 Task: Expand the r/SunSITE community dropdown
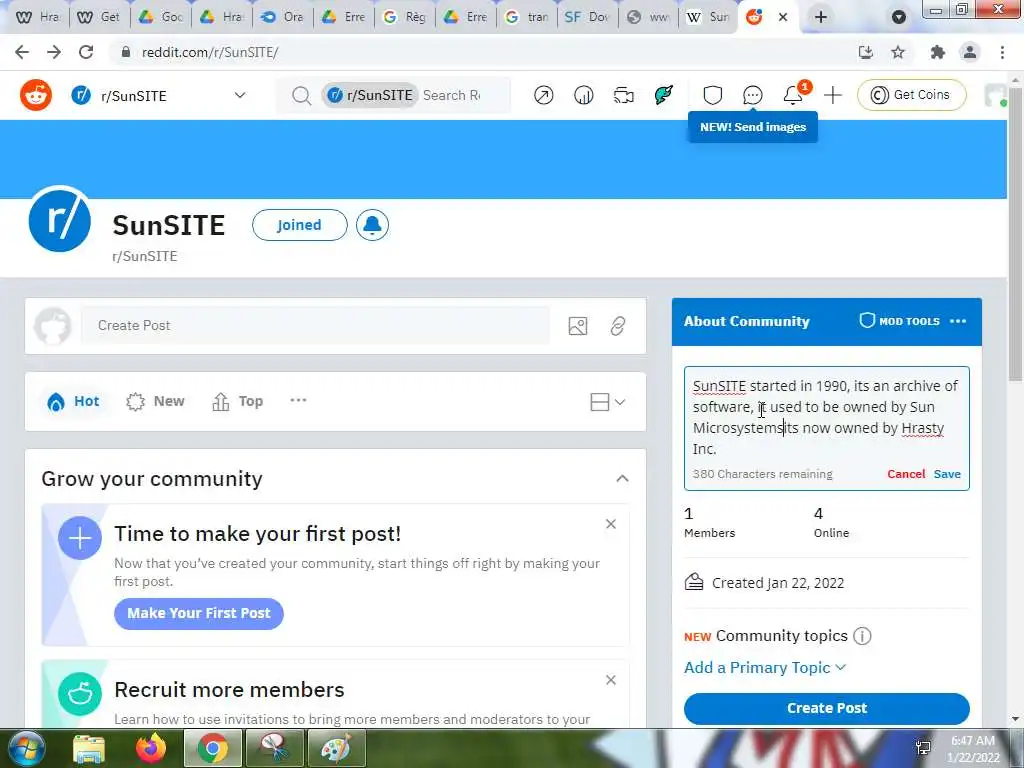tap(240, 95)
